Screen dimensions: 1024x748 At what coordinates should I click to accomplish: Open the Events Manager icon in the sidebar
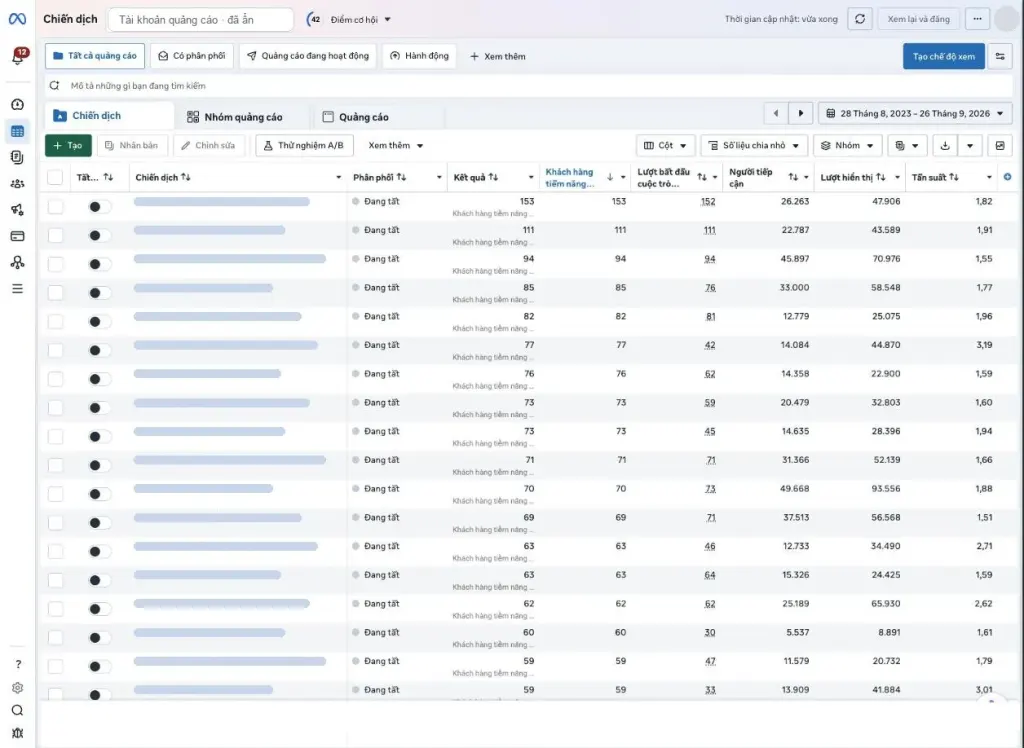tap(18, 262)
